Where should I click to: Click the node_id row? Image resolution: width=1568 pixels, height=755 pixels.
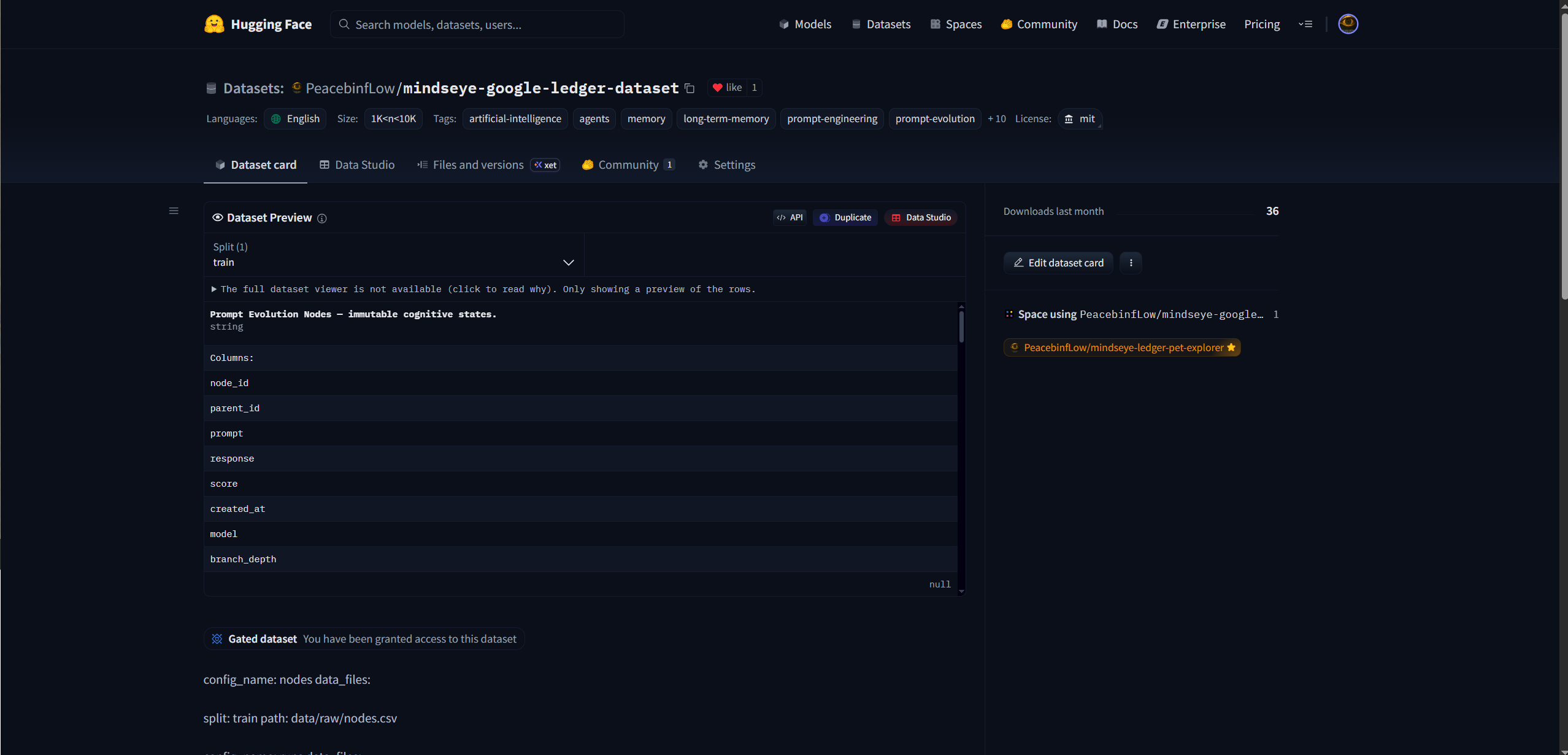click(580, 383)
